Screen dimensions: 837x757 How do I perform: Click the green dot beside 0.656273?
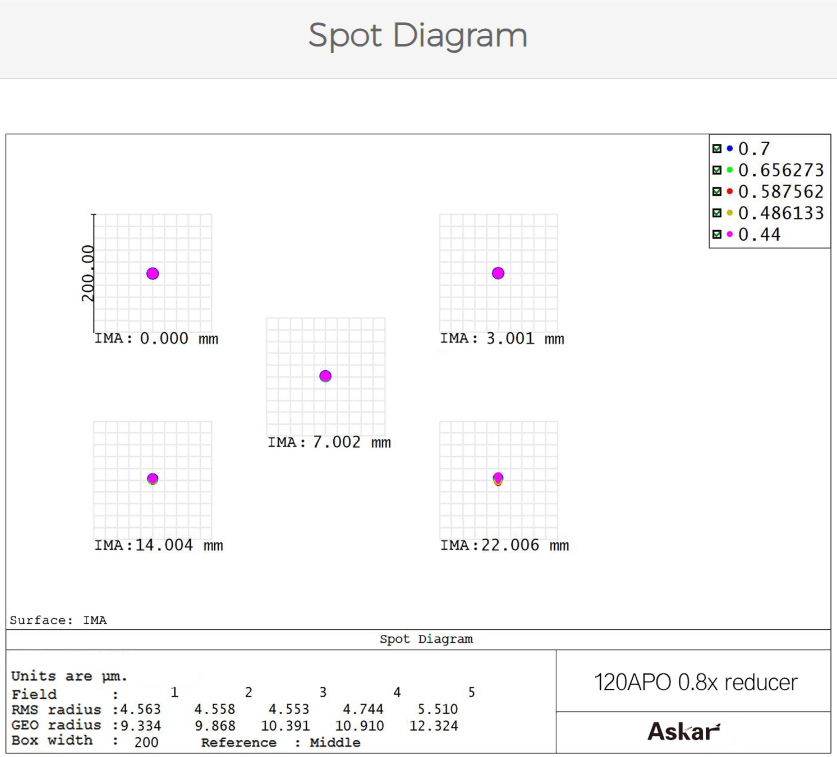[730, 170]
